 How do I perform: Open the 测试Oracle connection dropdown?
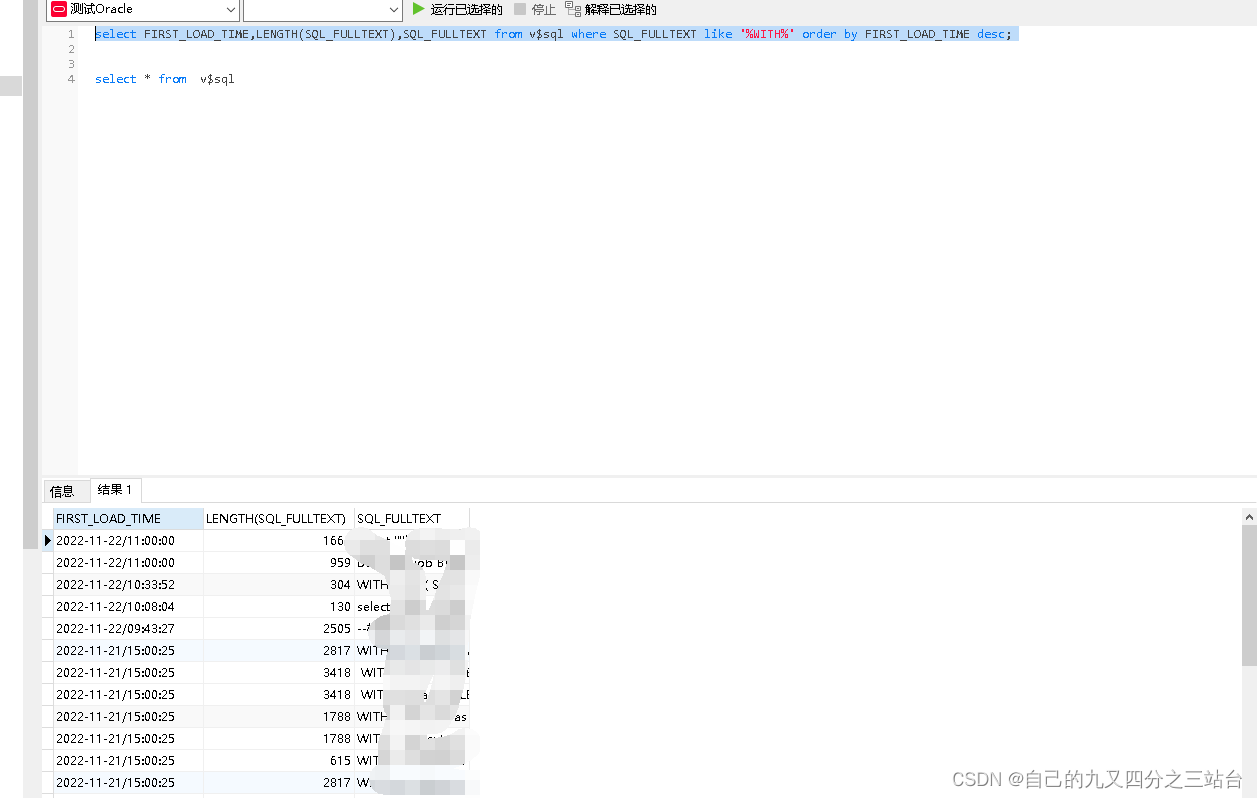230,9
